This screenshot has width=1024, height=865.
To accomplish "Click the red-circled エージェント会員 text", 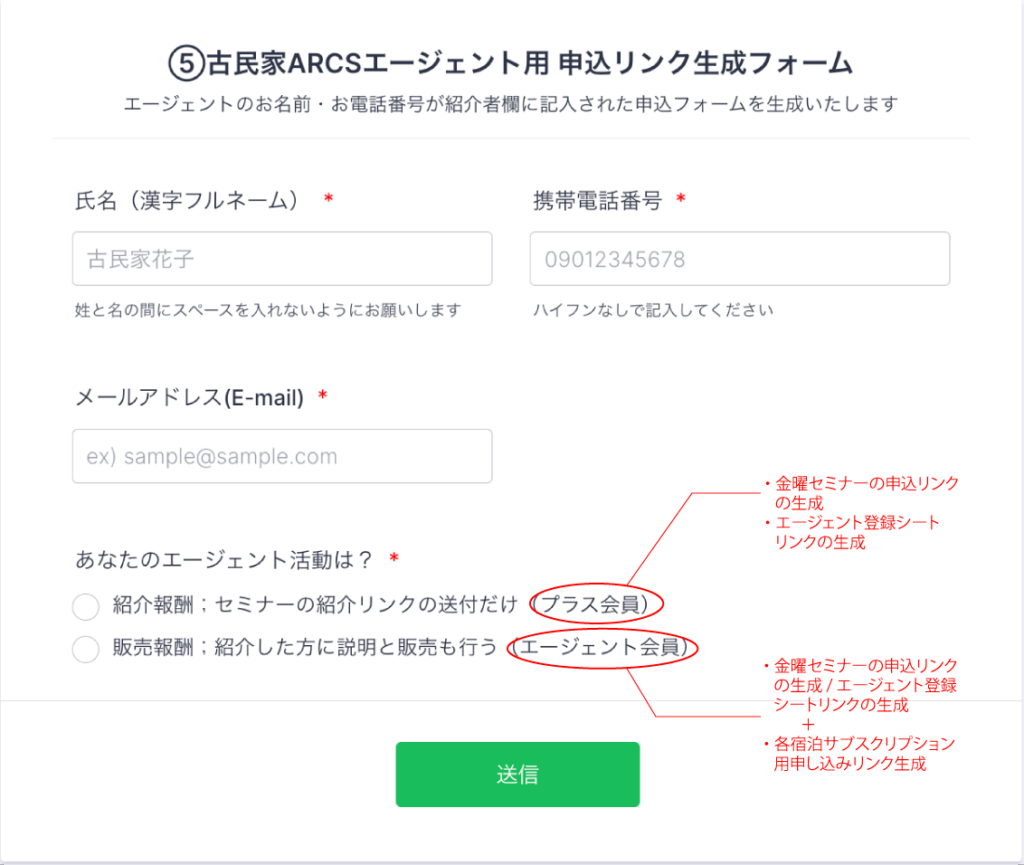I will (603, 647).
